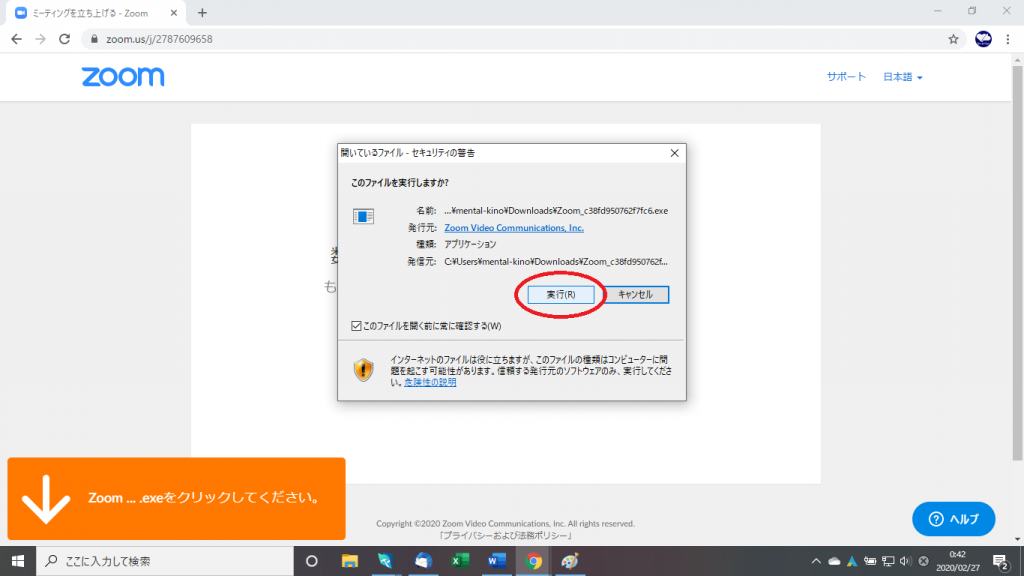Image resolution: width=1024 pixels, height=576 pixels.
Task: Click the ヘルプ help button
Action: [953, 519]
